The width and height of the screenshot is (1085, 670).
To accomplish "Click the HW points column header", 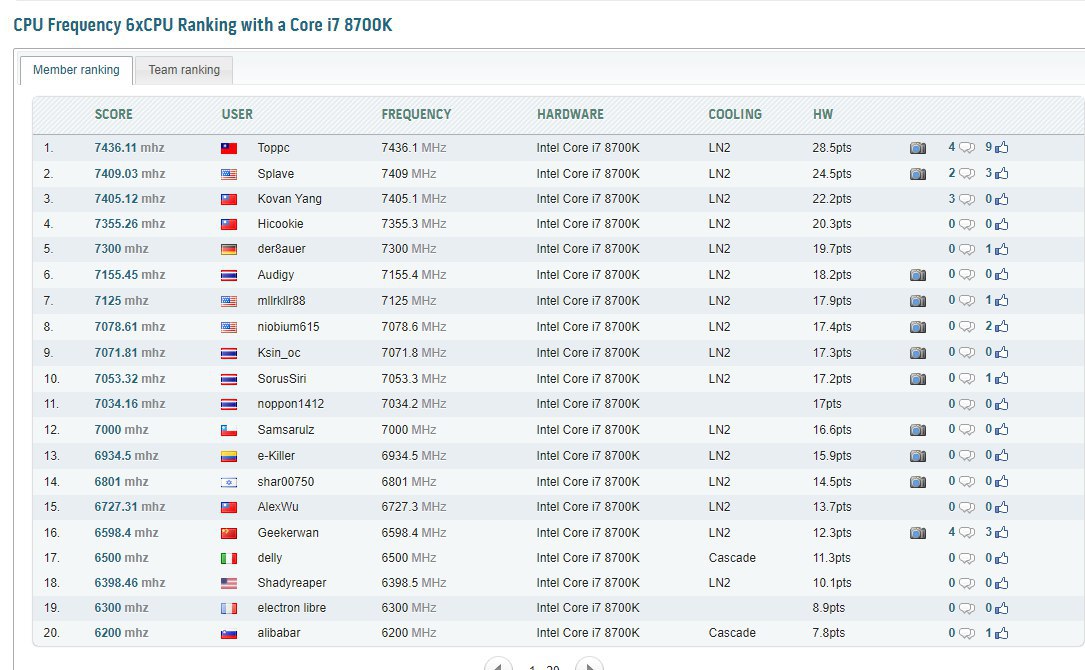I will click(823, 114).
